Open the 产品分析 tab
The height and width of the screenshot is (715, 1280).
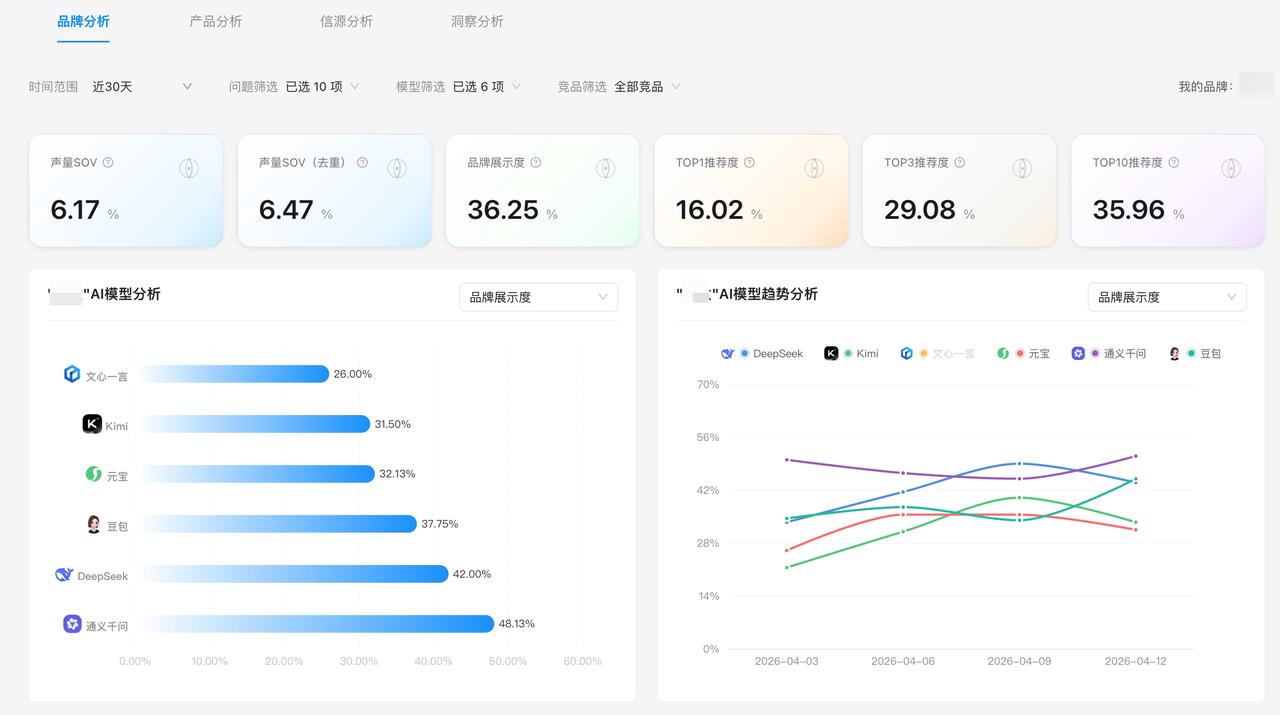pos(216,21)
